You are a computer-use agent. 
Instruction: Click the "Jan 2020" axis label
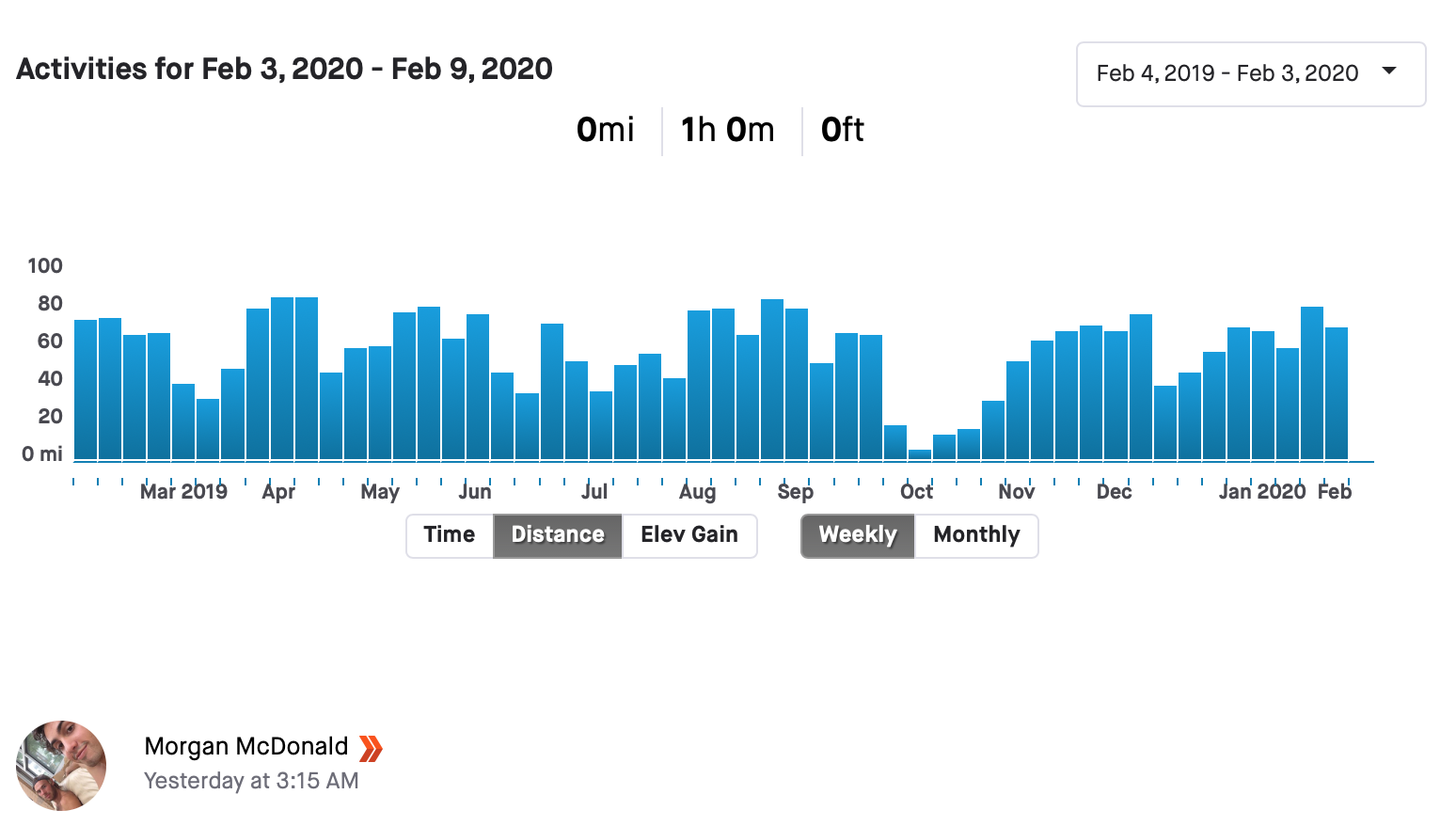[1262, 491]
